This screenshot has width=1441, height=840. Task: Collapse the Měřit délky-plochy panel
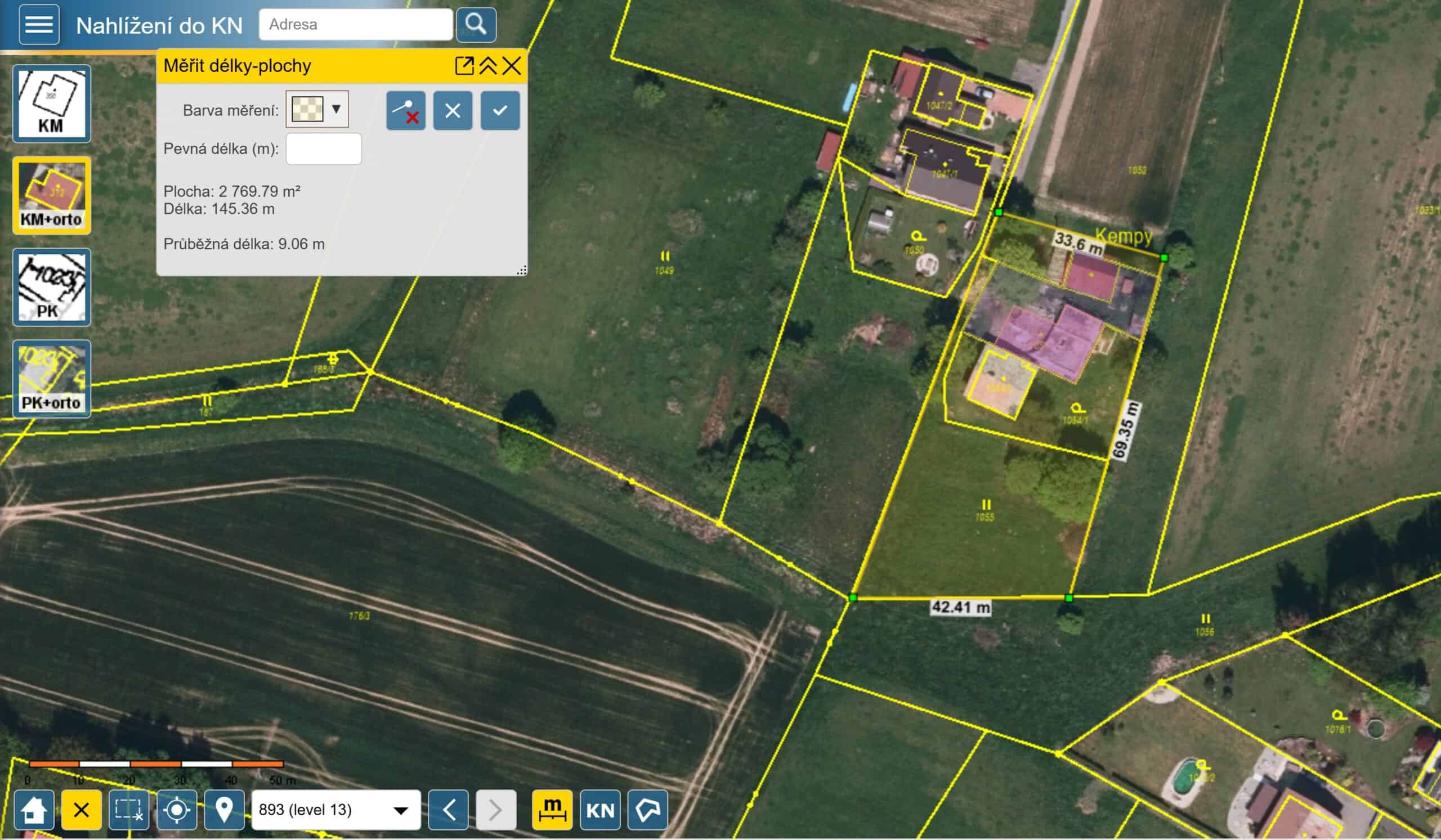click(488, 66)
